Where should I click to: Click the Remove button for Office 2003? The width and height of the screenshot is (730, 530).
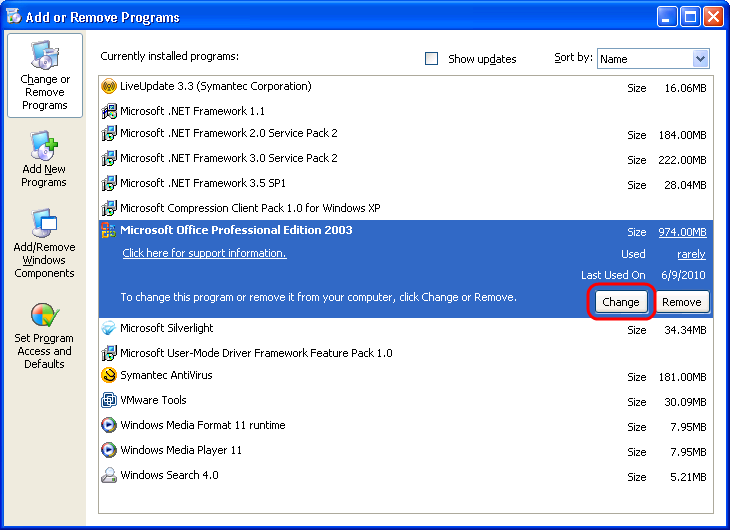pos(682,302)
